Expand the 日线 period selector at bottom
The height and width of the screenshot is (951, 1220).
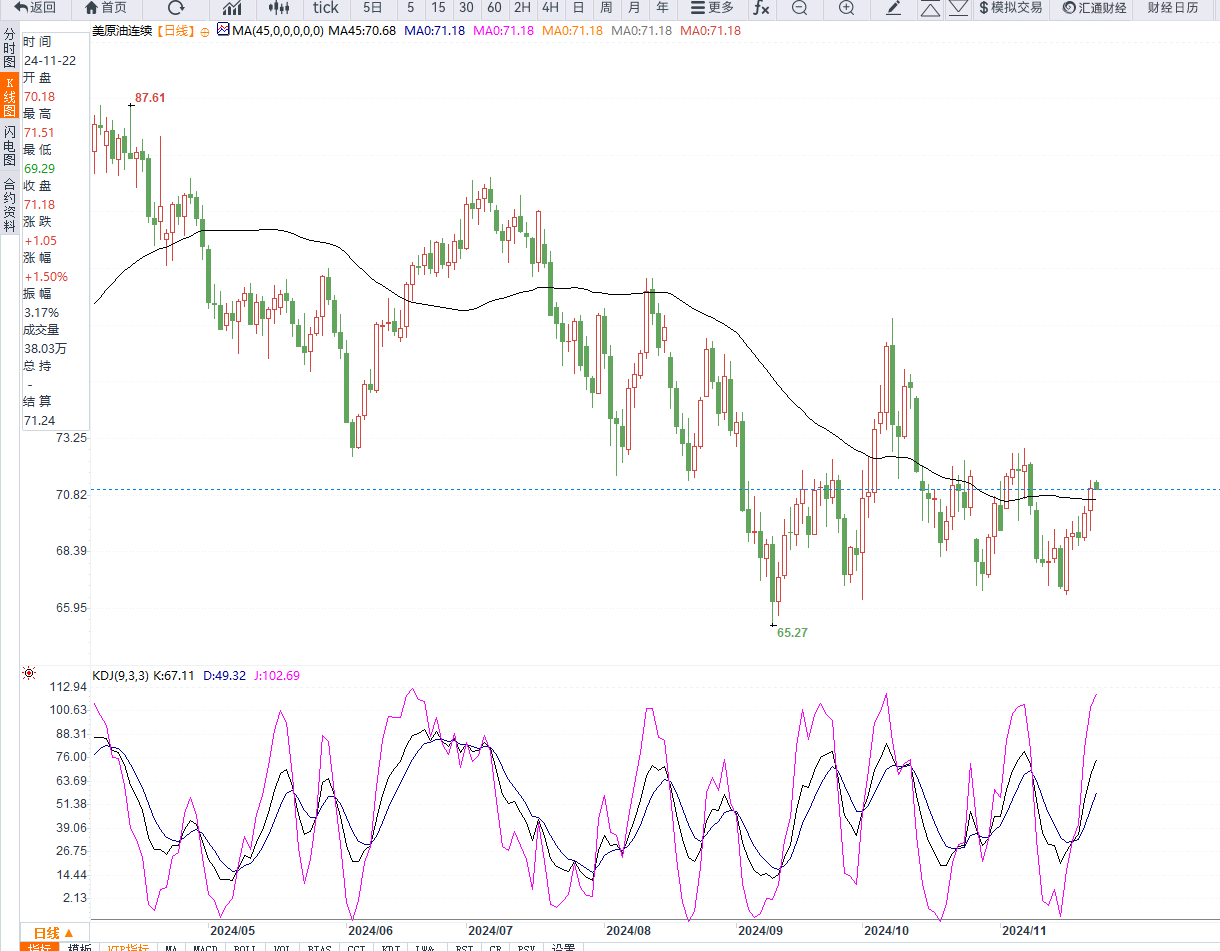(x=53, y=932)
